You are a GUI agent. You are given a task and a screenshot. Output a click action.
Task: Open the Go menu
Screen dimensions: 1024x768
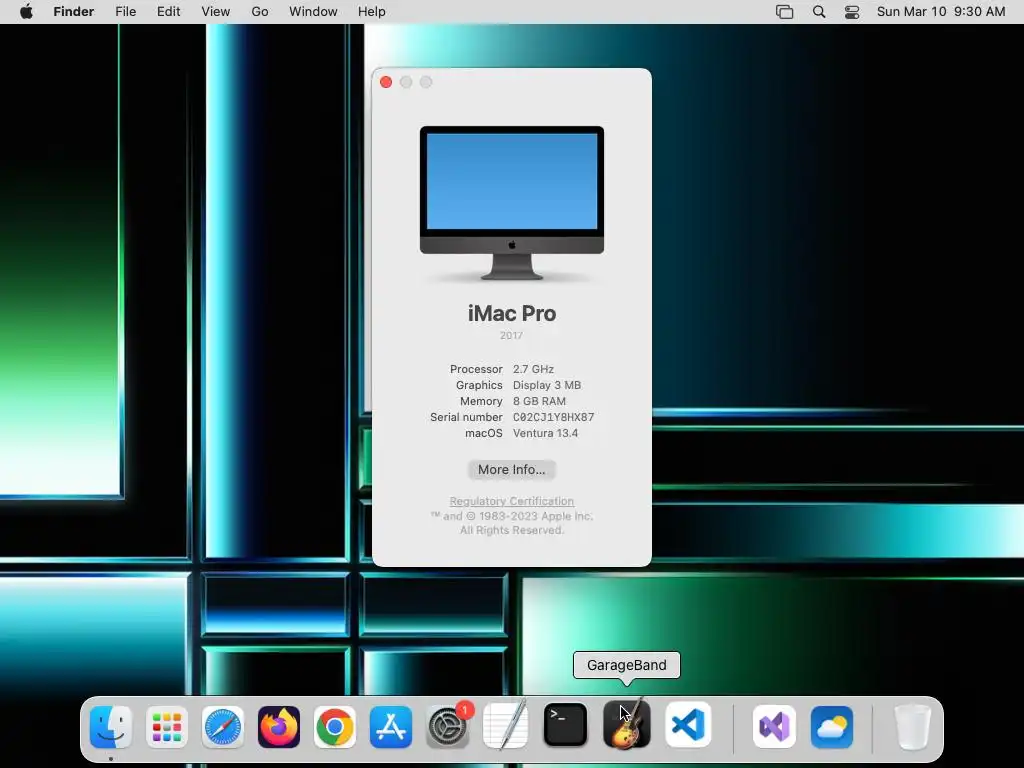point(260,12)
